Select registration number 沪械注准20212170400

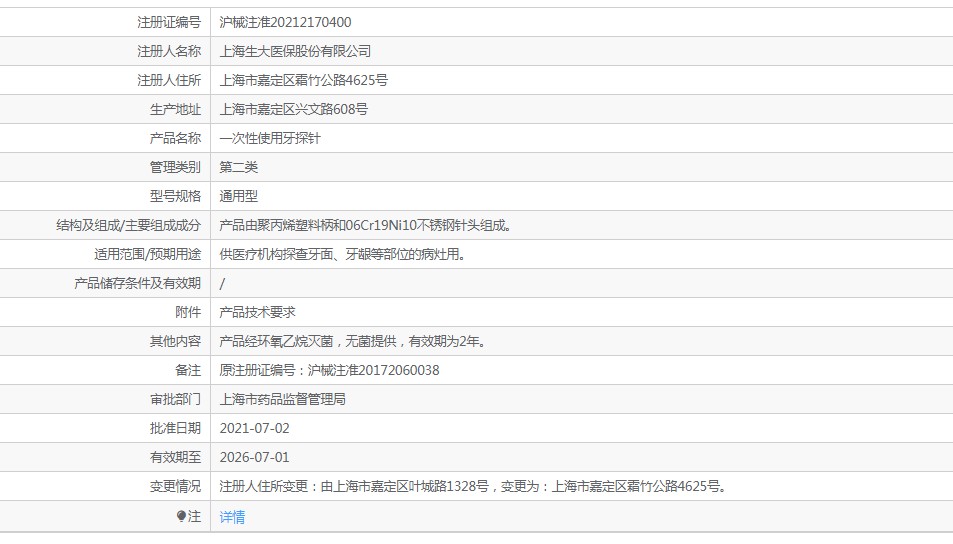tap(285, 22)
